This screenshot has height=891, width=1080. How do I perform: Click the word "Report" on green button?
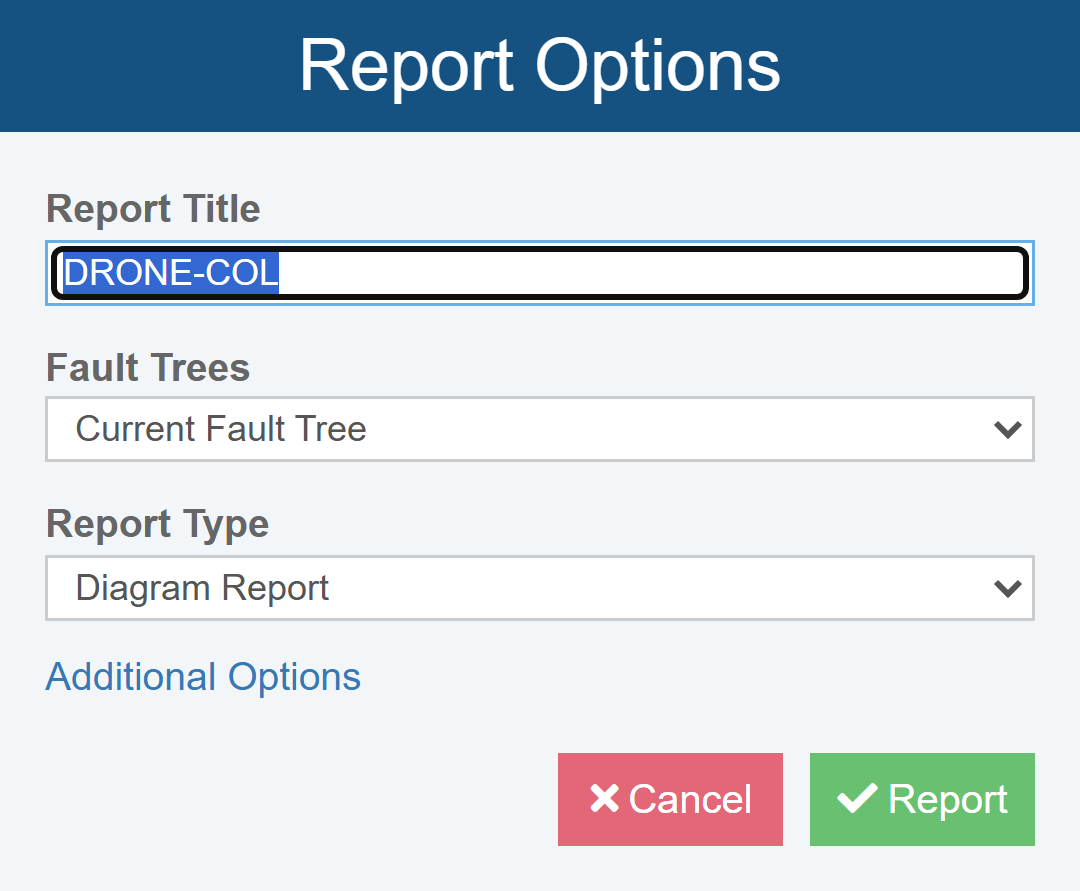coord(948,799)
